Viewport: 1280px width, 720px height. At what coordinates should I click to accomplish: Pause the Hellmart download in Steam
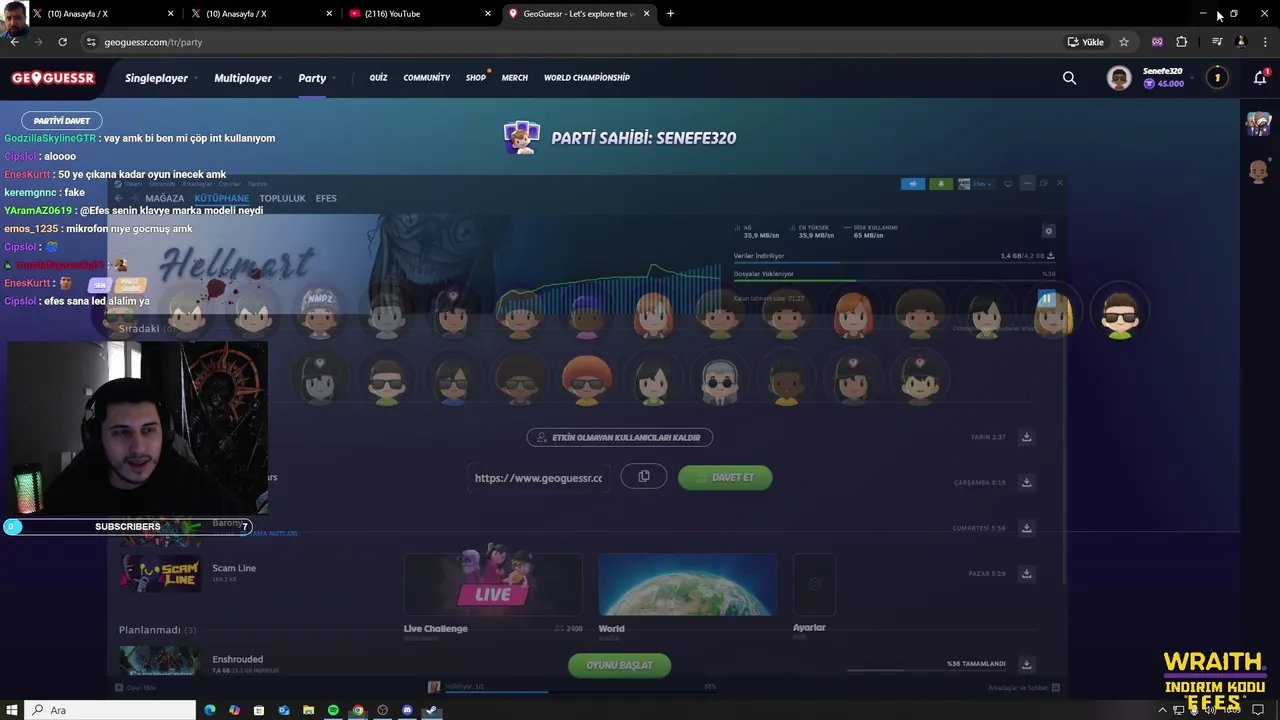tap(1046, 298)
